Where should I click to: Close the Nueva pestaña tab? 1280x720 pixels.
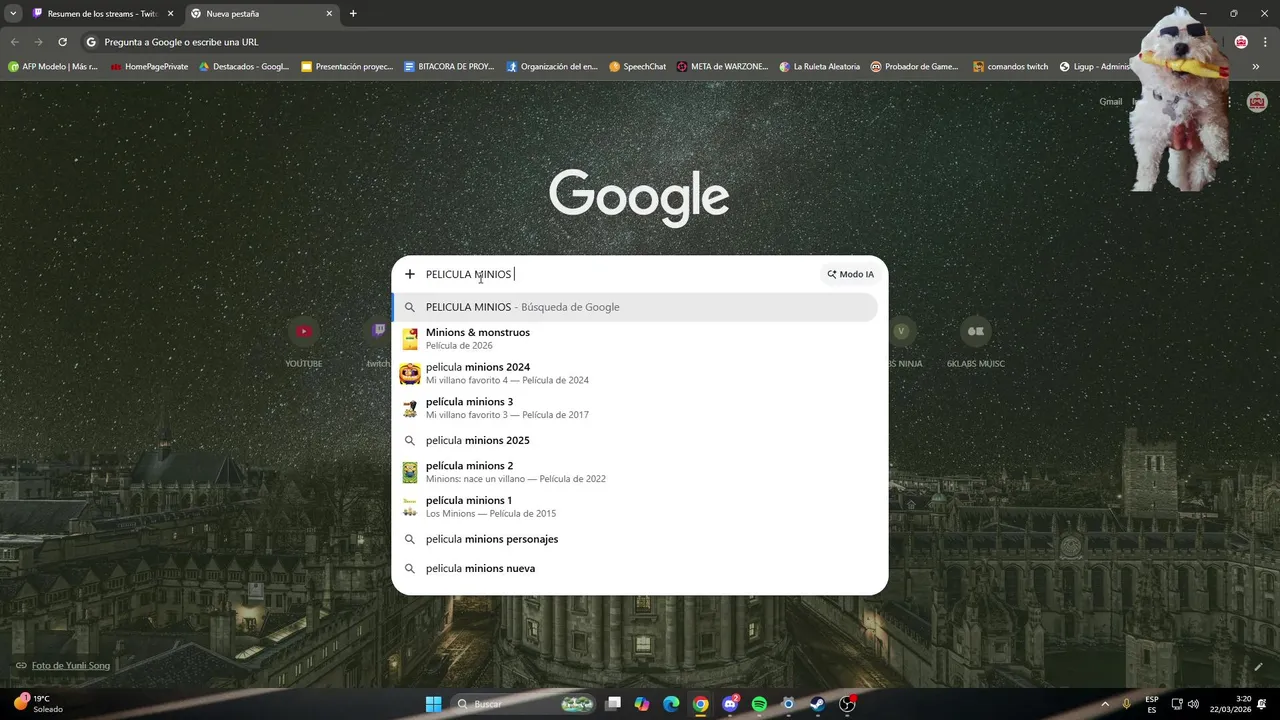click(329, 14)
